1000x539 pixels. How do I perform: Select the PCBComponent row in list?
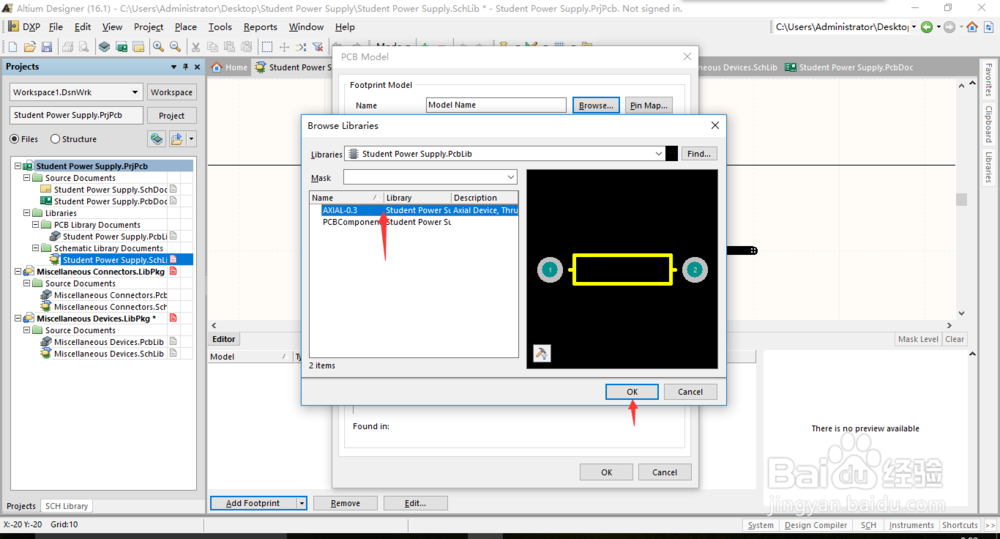pos(414,222)
